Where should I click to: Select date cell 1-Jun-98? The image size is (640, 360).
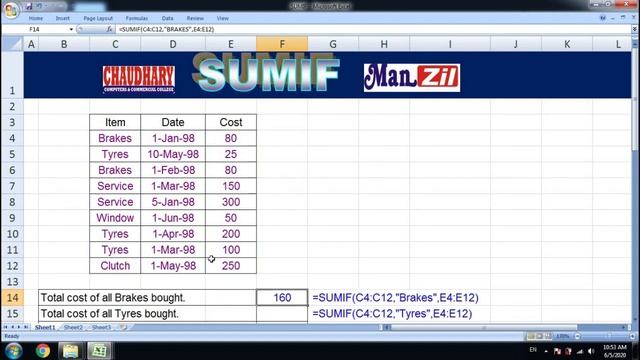[x=173, y=218]
